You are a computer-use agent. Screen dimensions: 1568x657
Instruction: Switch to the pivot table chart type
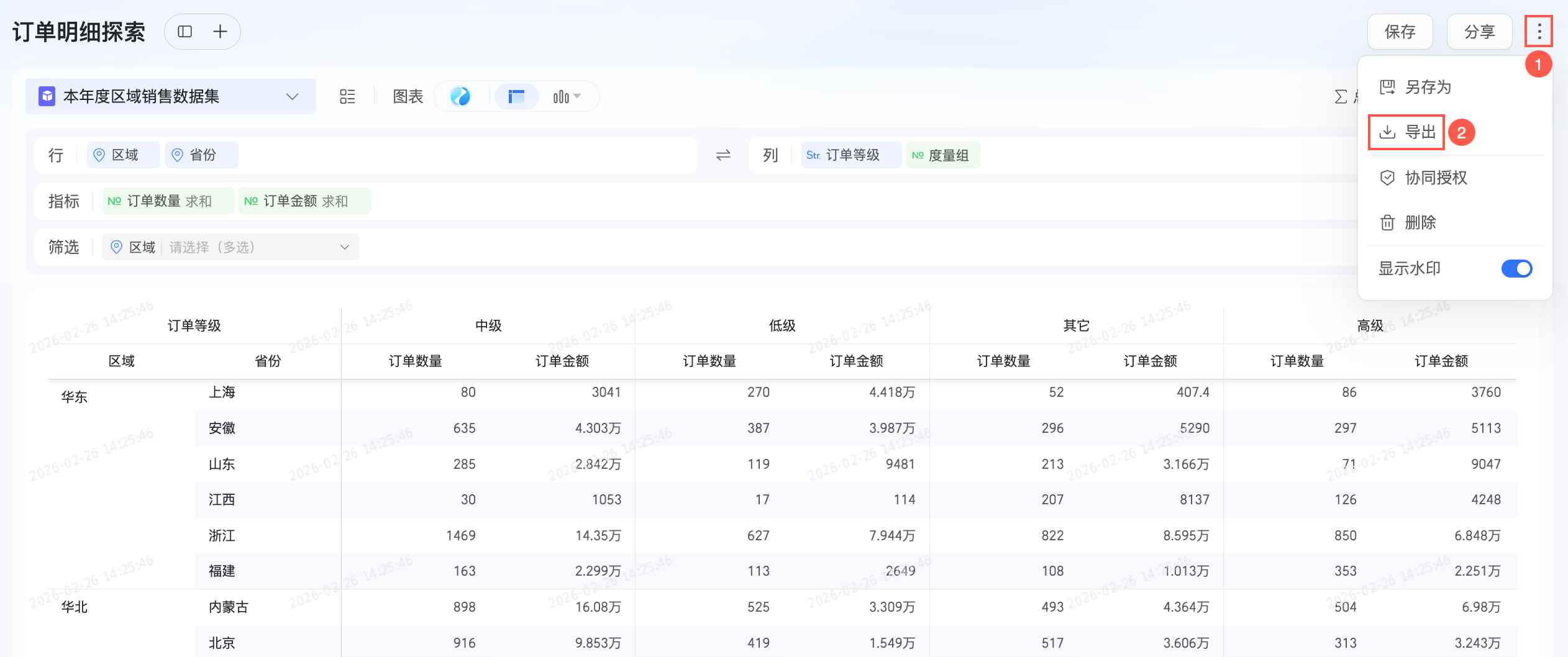pyautogui.click(x=516, y=96)
